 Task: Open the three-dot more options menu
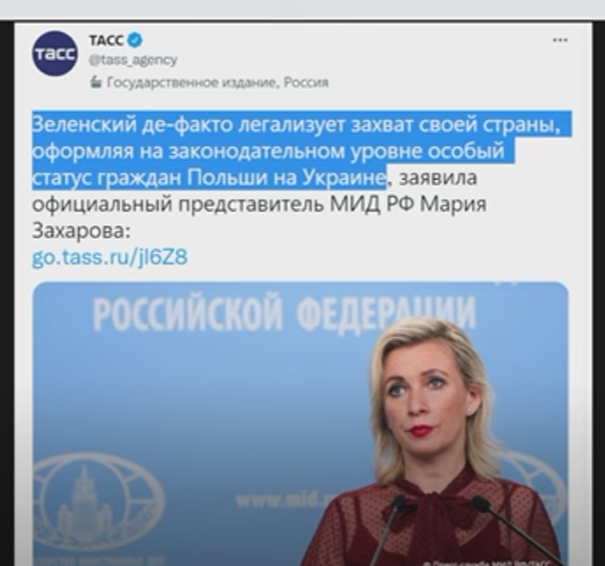pyautogui.click(x=560, y=40)
